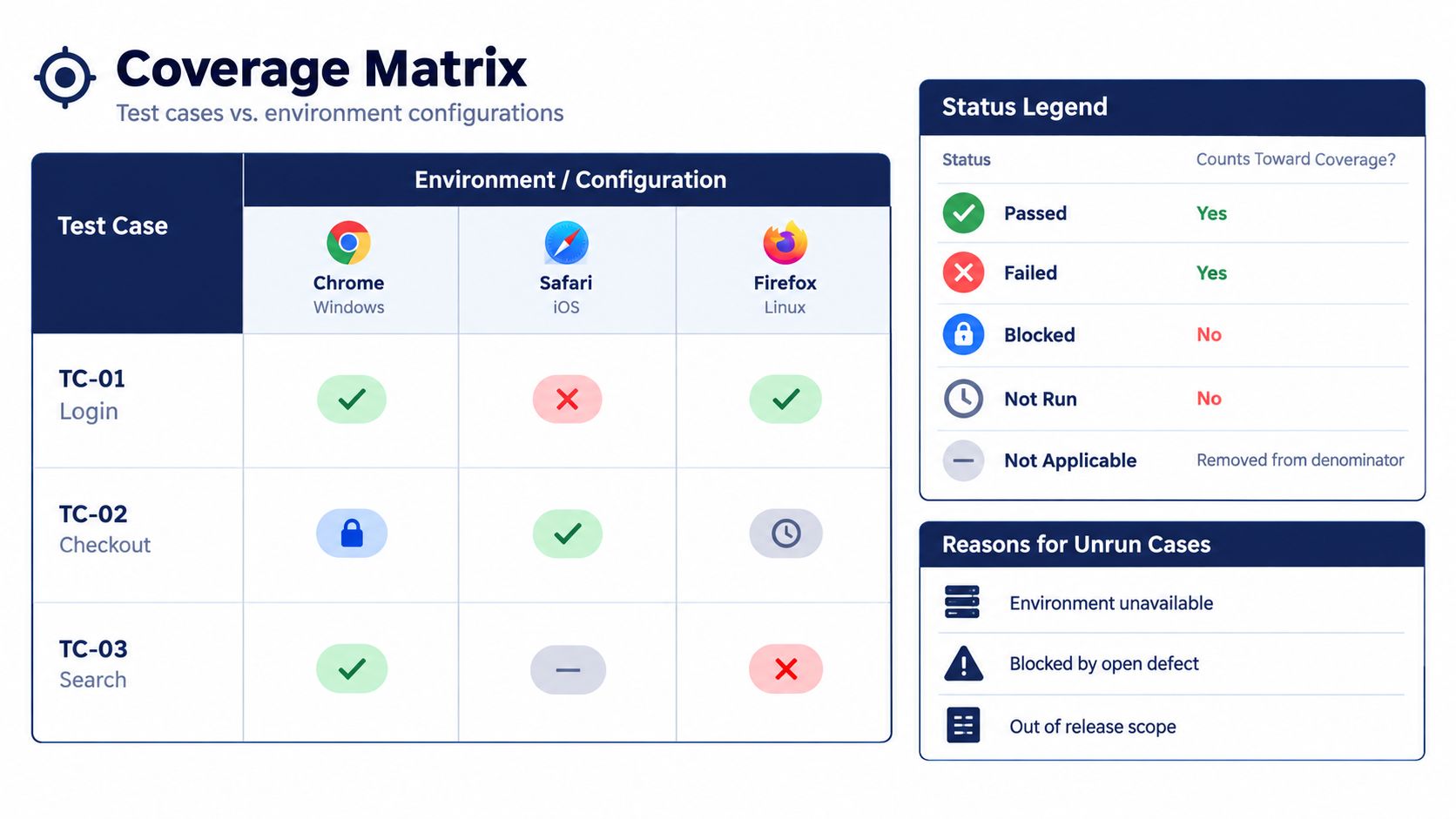The image size is (1456, 819).
Task: Click the Environment / Configuration column header
Action: (570, 179)
